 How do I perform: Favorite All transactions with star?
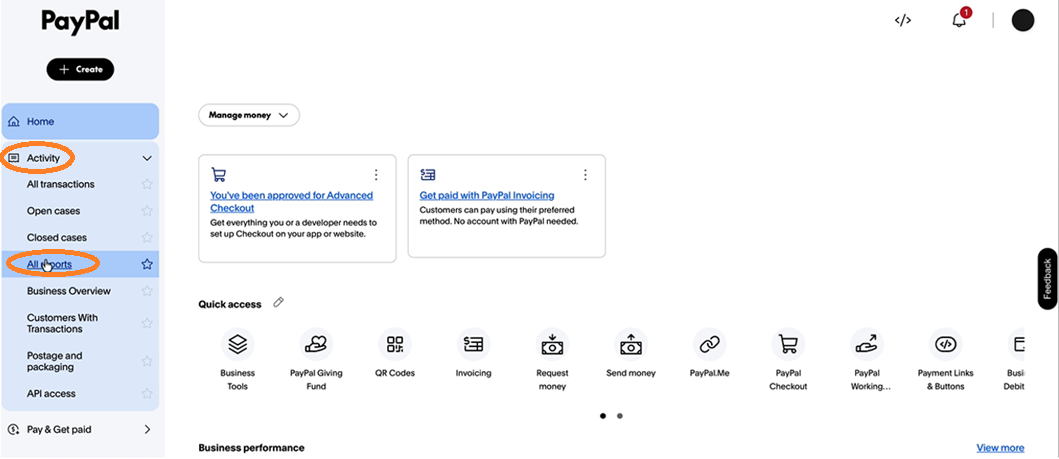pyautogui.click(x=147, y=184)
